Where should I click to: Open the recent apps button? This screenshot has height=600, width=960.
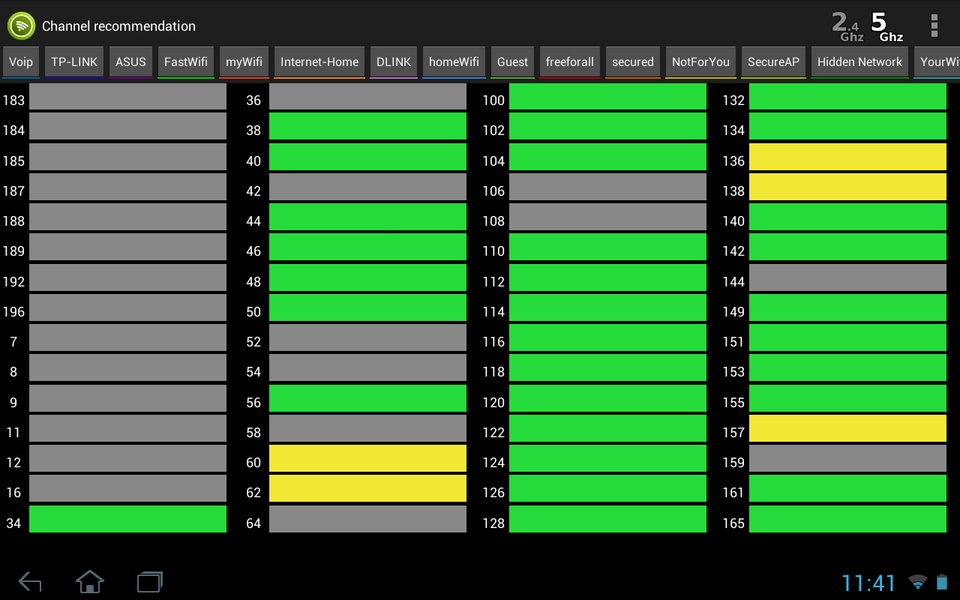pyautogui.click(x=149, y=582)
